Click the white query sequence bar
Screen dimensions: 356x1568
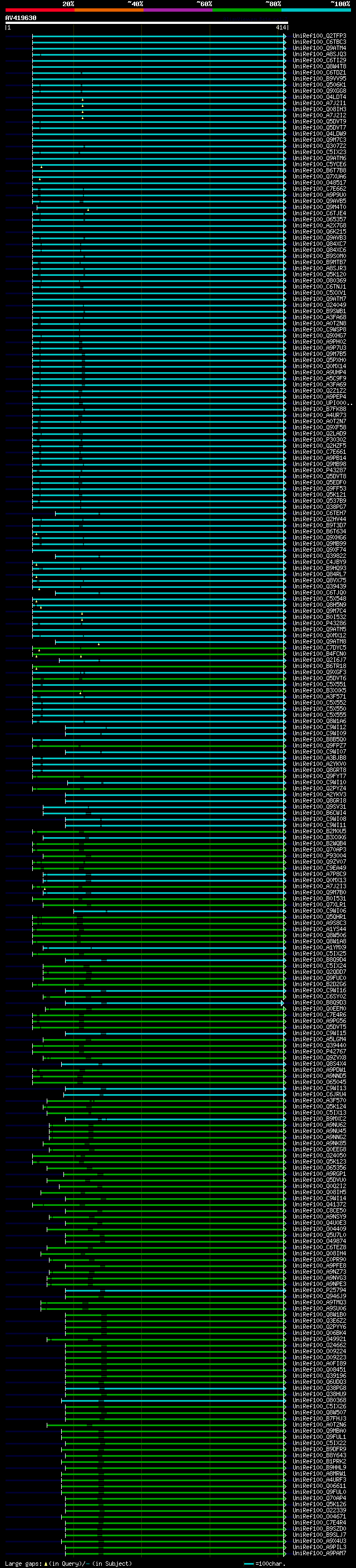(147, 23)
